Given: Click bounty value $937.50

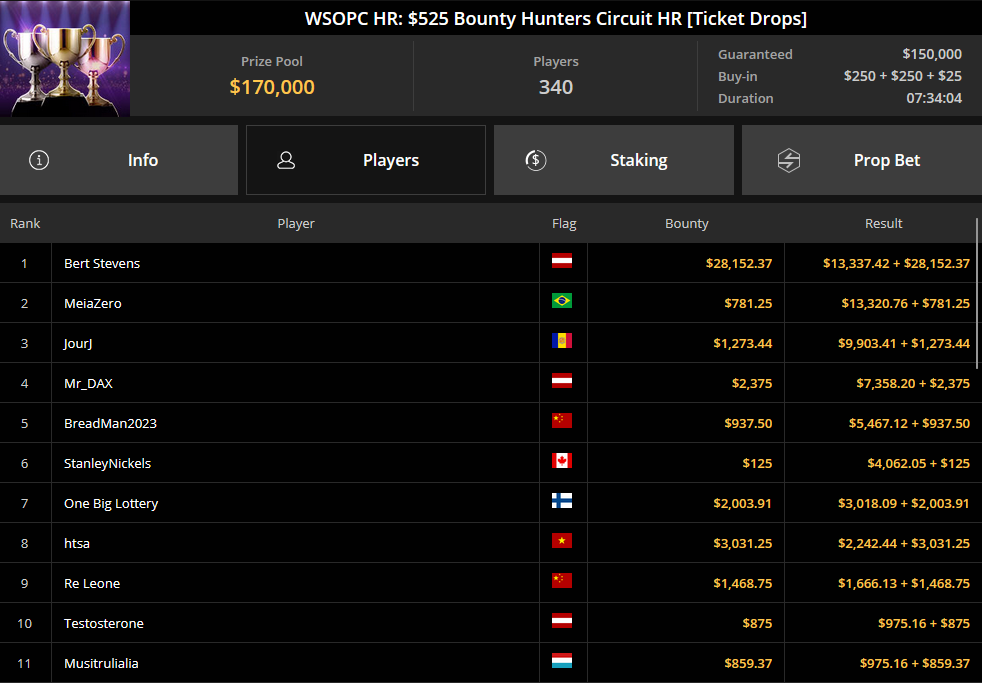Looking at the screenshot, I should [748, 424].
